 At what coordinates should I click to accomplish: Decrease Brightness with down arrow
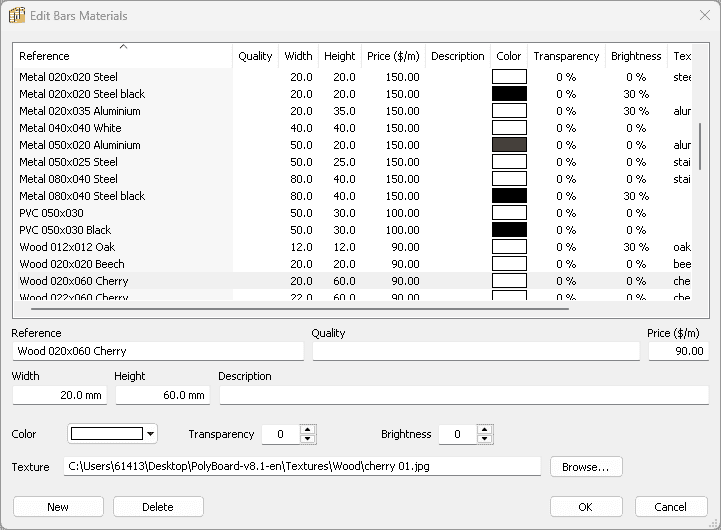coord(485,439)
